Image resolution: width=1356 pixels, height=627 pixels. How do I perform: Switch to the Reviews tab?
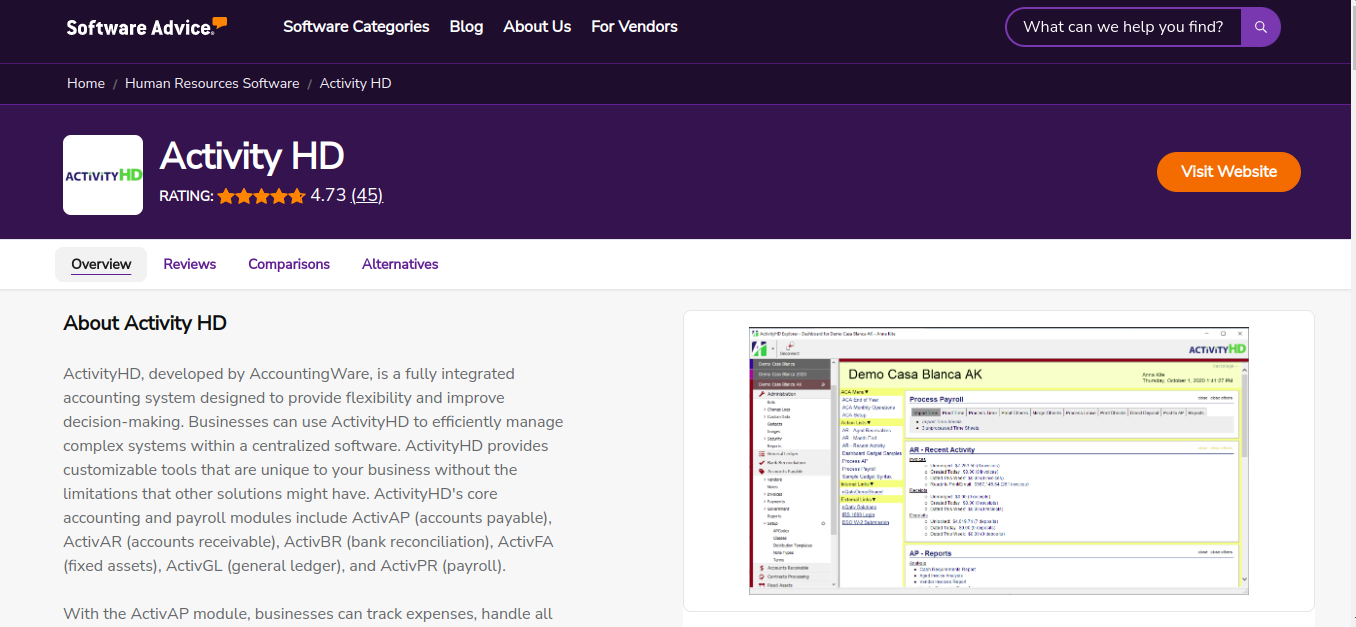(190, 264)
